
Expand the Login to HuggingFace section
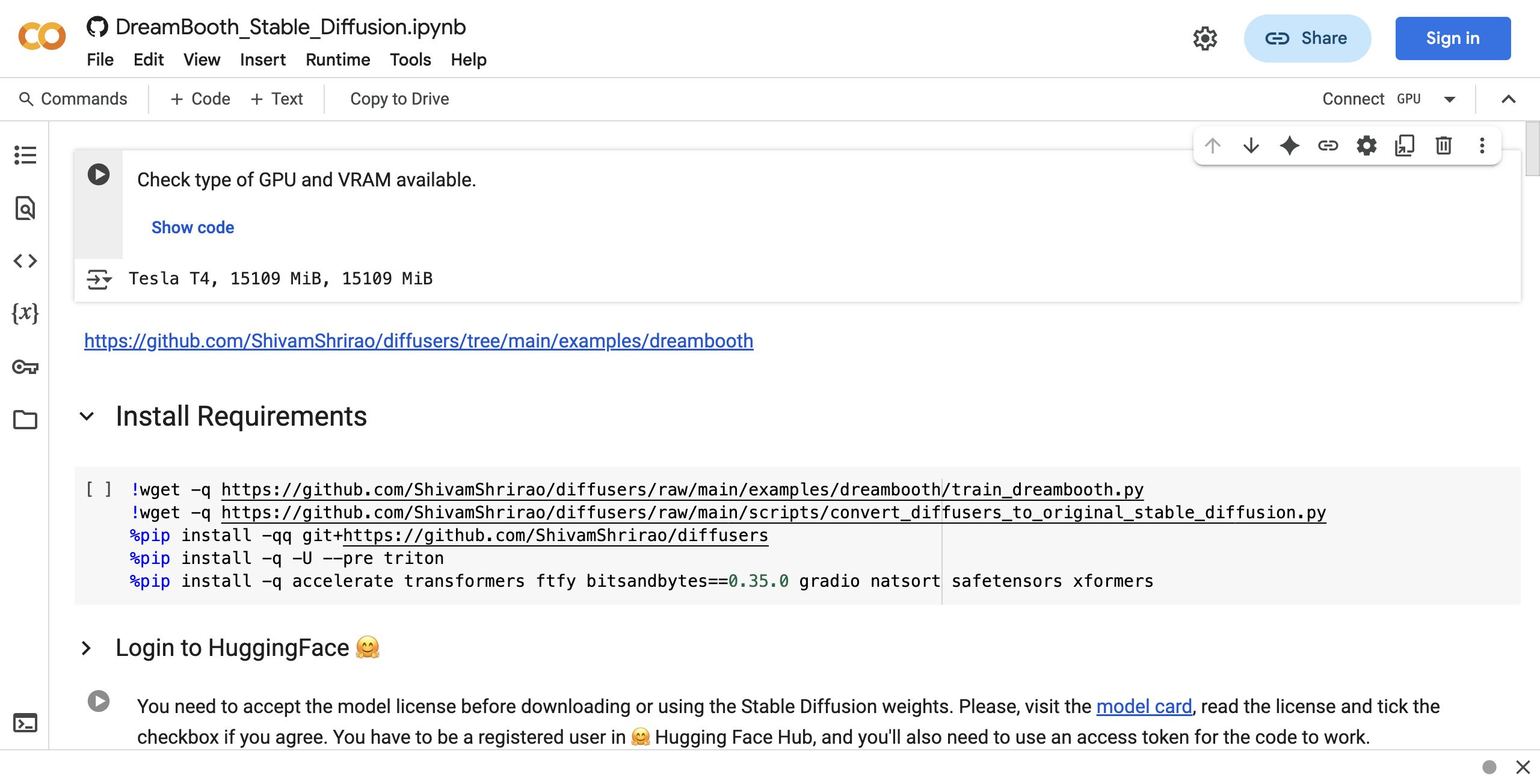click(87, 648)
